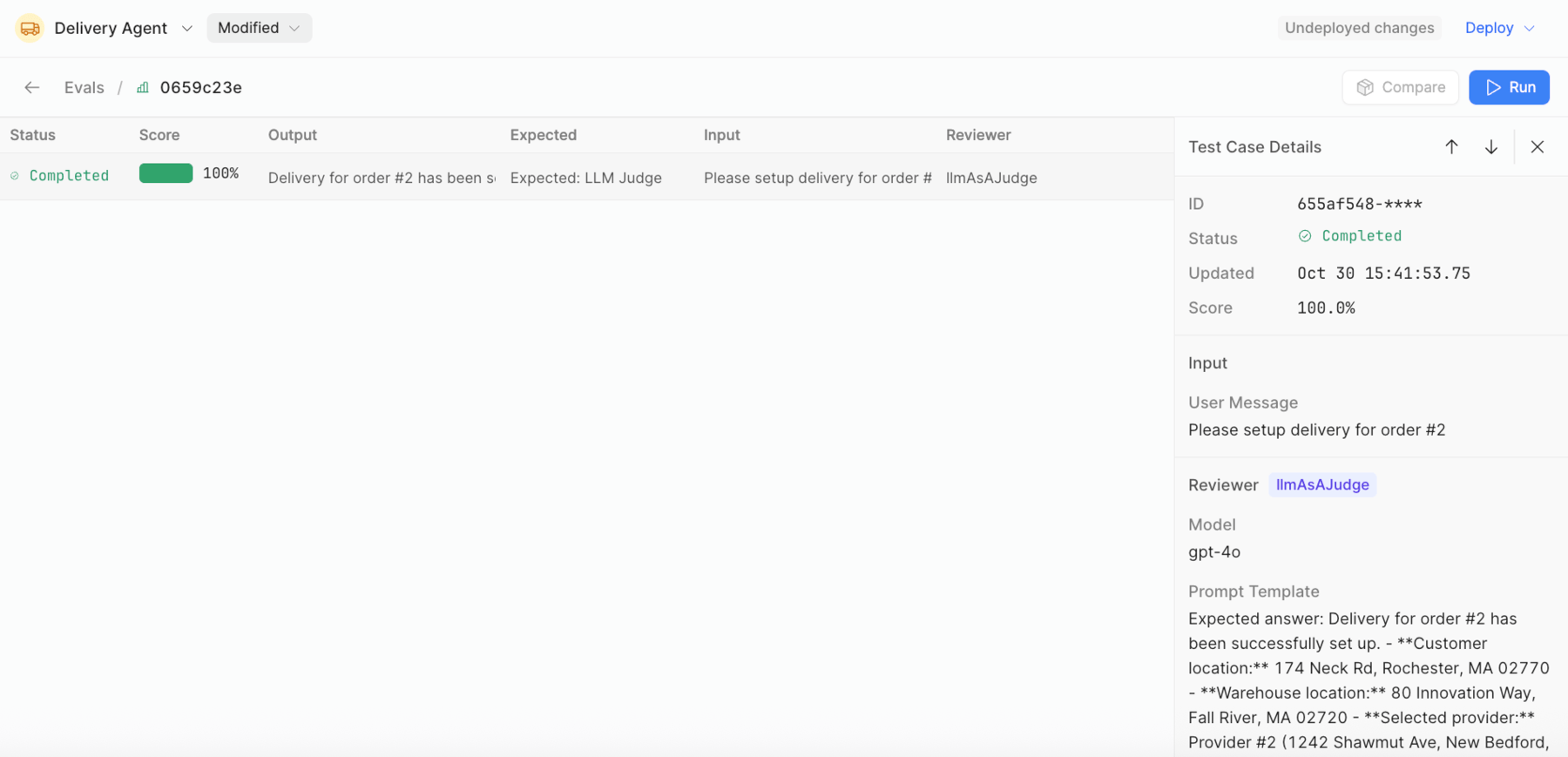This screenshot has width=1568, height=757.
Task: Select the row output text for order #2
Action: coord(382,178)
